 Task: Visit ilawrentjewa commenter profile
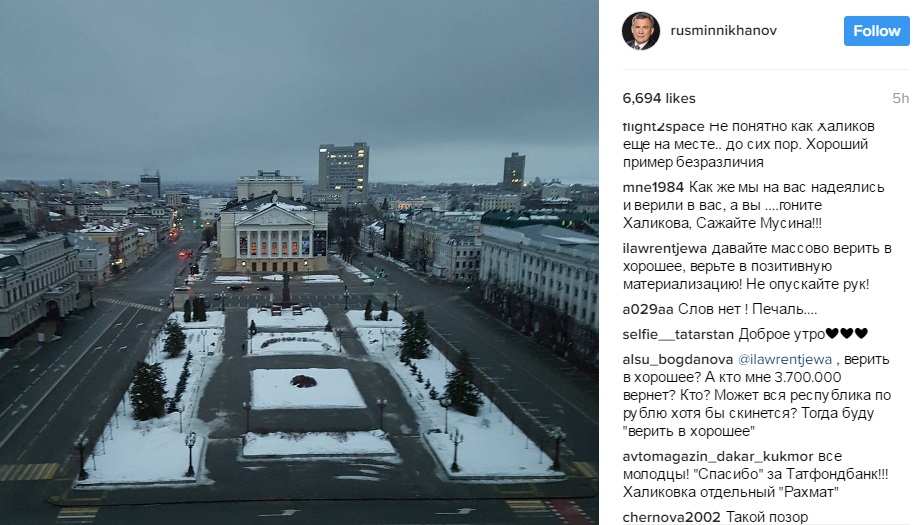click(665, 248)
